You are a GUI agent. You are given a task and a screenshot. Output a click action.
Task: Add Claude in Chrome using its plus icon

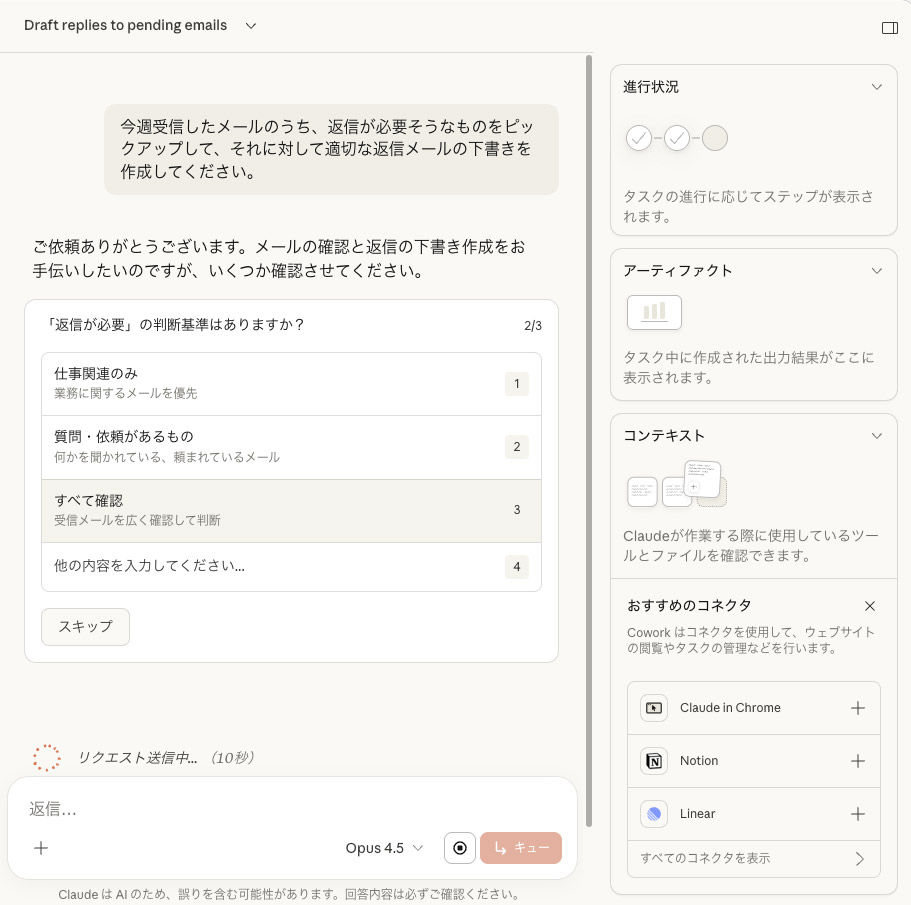858,708
